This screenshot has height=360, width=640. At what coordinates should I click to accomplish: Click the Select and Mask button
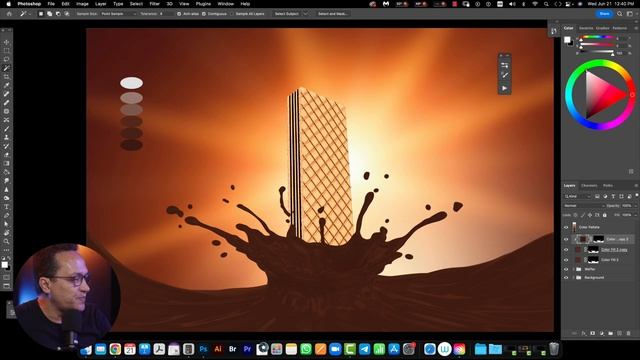pos(333,14)
